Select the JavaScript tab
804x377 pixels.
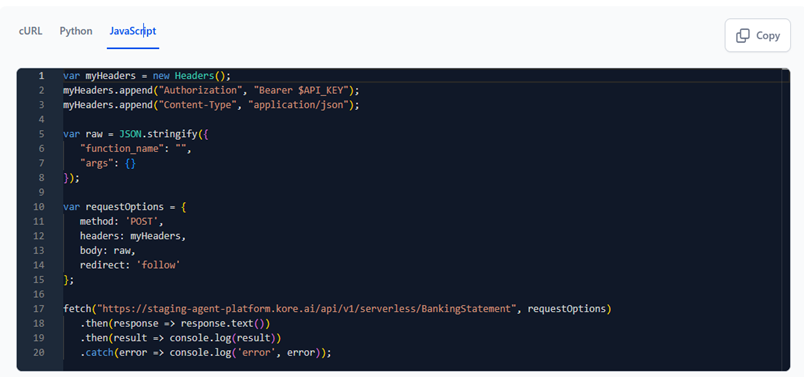click(x=133, y=31)
